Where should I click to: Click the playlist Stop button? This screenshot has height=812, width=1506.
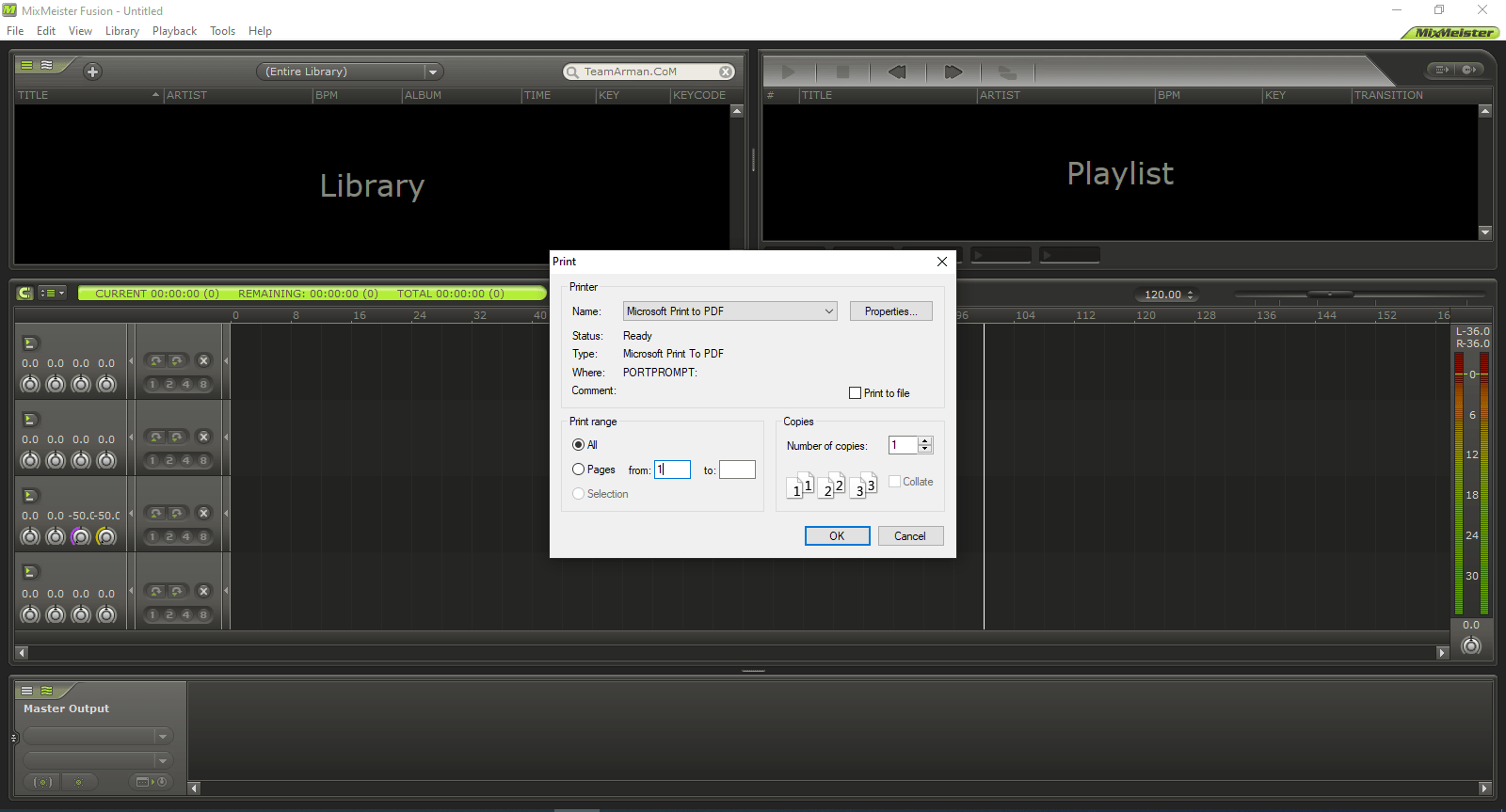point(842,72)
